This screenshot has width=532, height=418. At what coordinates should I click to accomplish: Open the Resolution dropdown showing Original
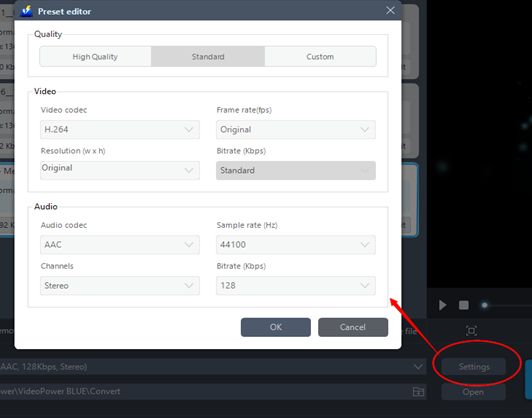120,170
